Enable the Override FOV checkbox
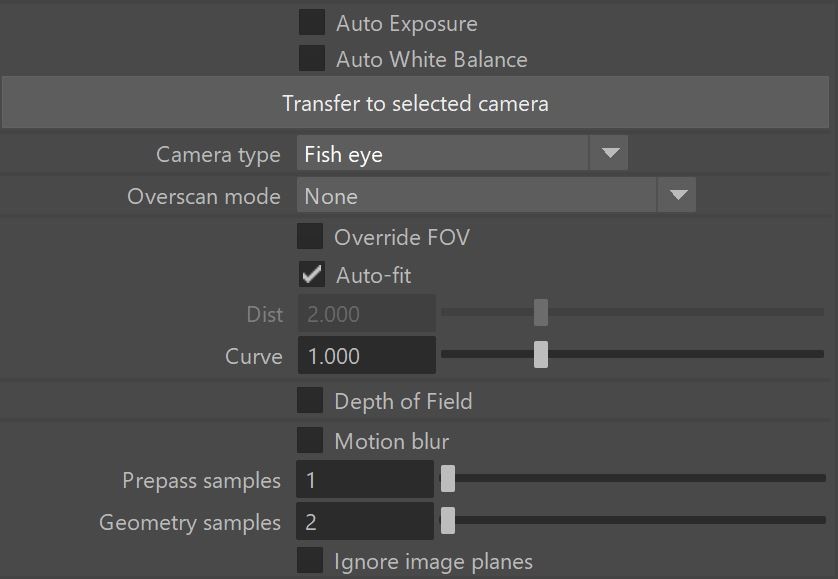 point(310,236)
